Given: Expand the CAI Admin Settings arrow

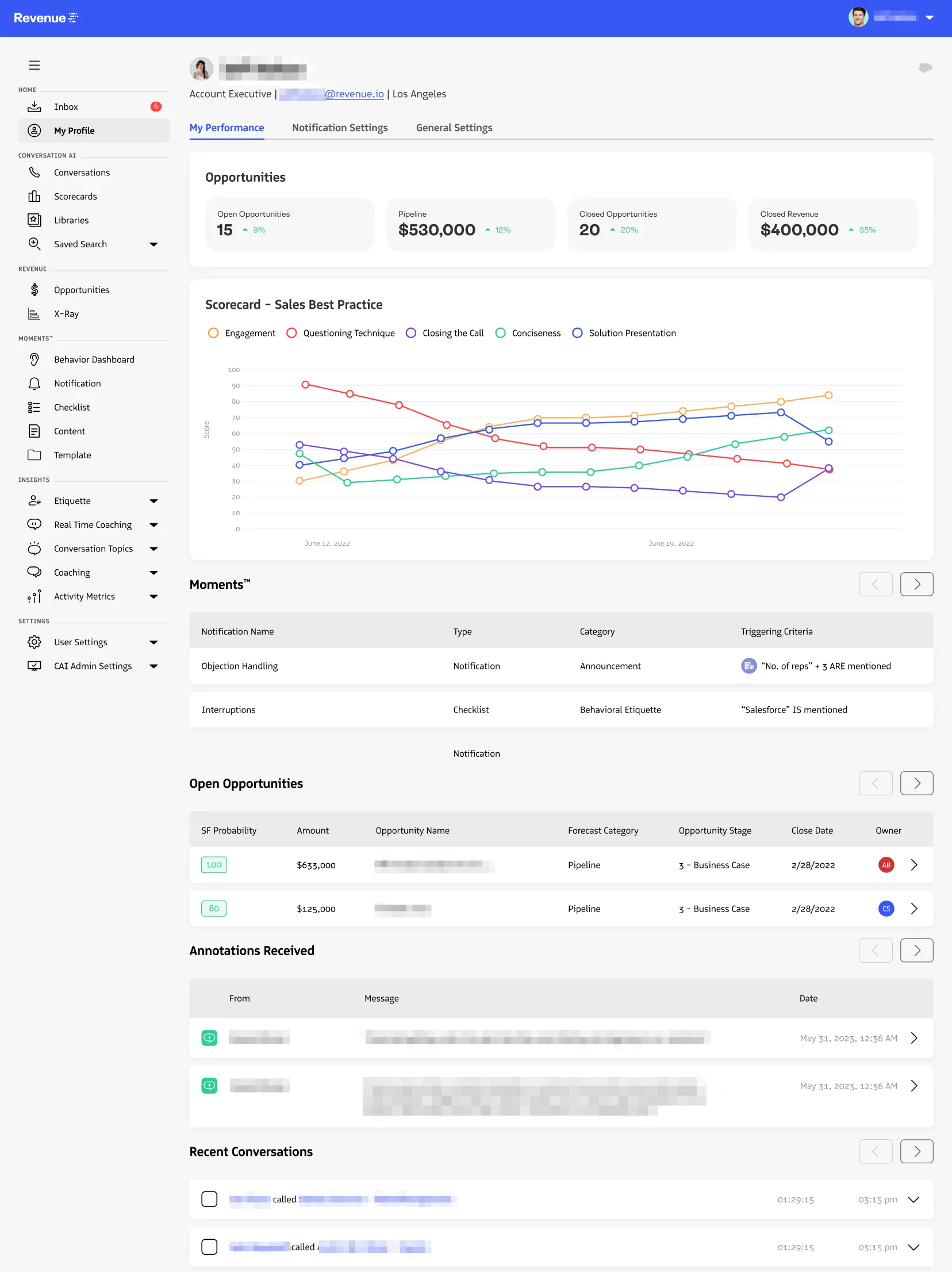Looking at the screenshot, I should 153,666.
